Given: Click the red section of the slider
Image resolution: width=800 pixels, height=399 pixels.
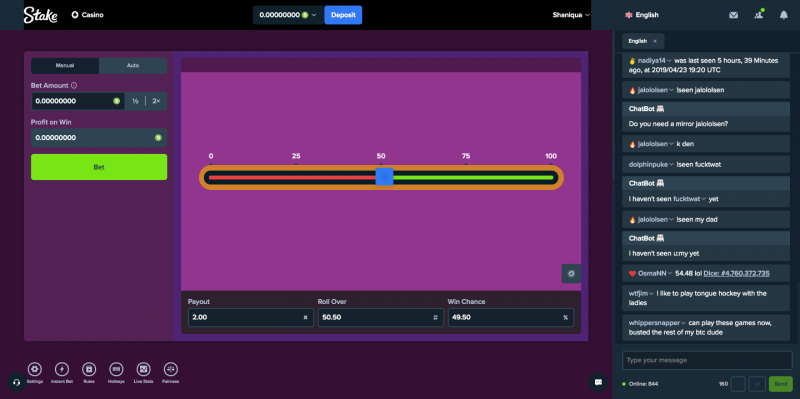Looking at the screenshot, I should click(292, 178).
